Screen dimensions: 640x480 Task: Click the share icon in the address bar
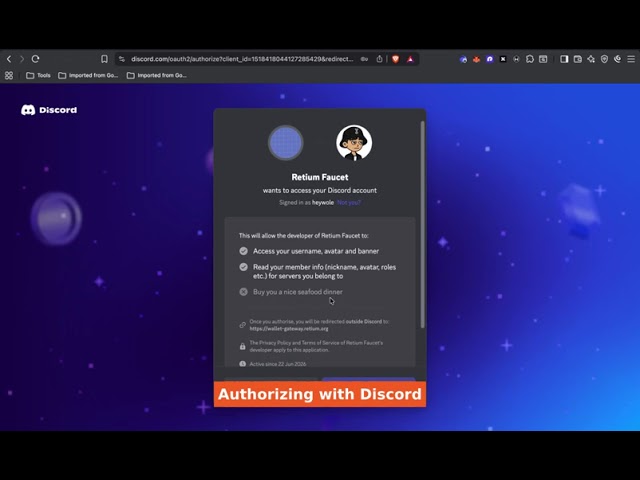point(379,59)
